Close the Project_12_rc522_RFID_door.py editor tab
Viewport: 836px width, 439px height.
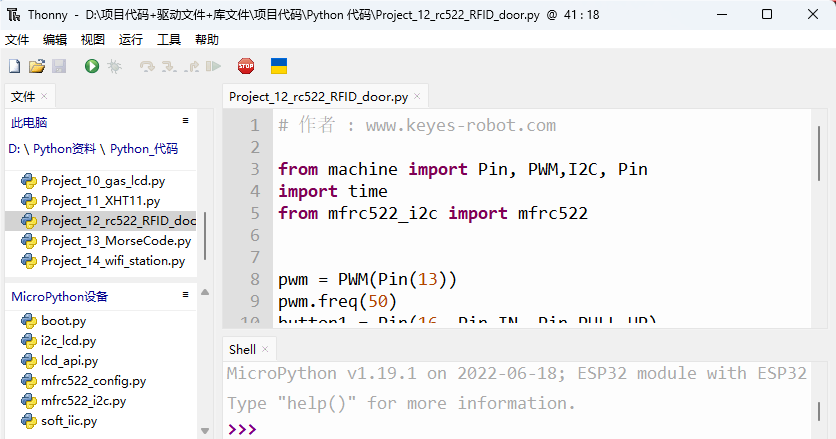click(x=417, y=96)
